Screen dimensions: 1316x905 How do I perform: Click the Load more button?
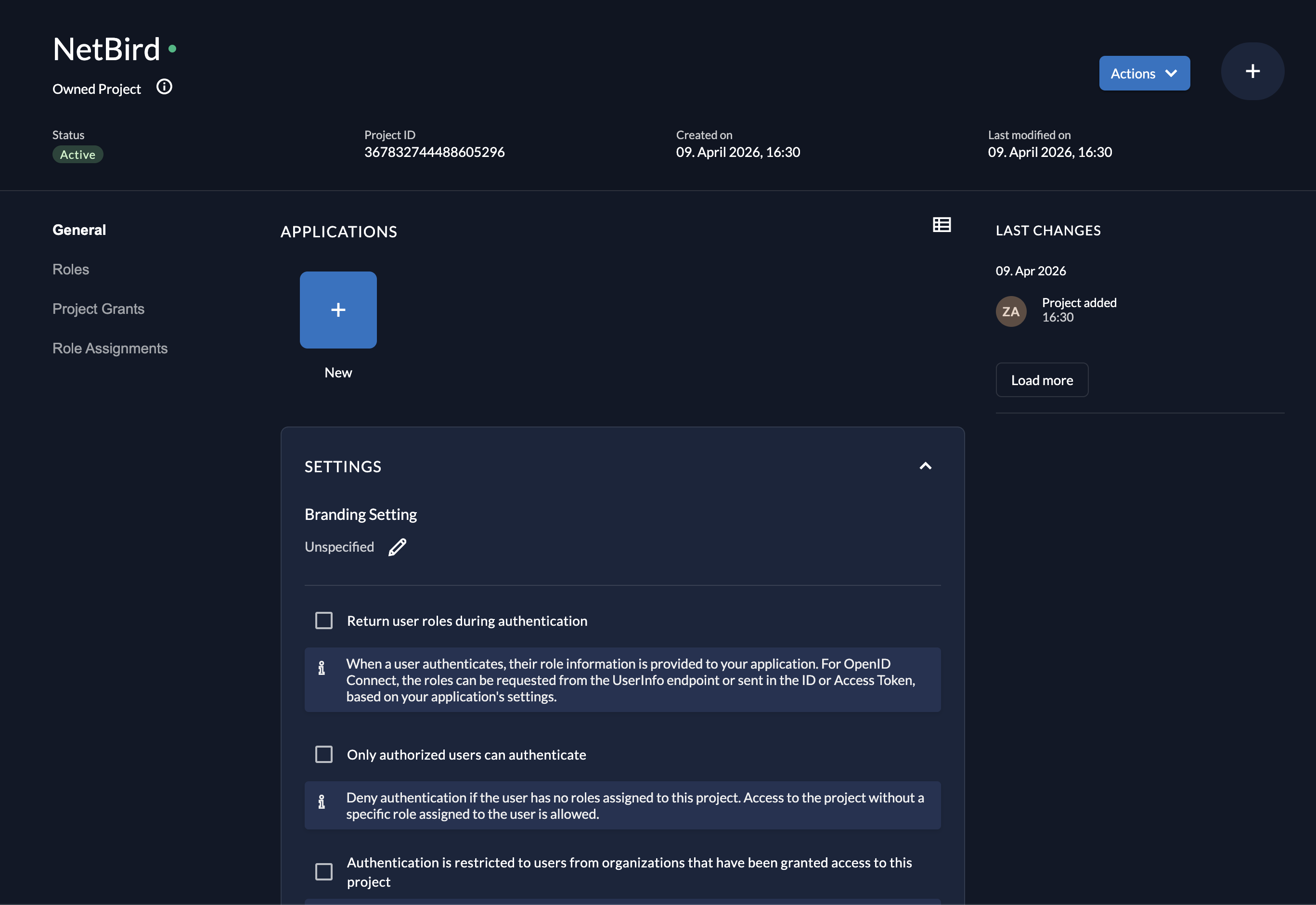1041,380
